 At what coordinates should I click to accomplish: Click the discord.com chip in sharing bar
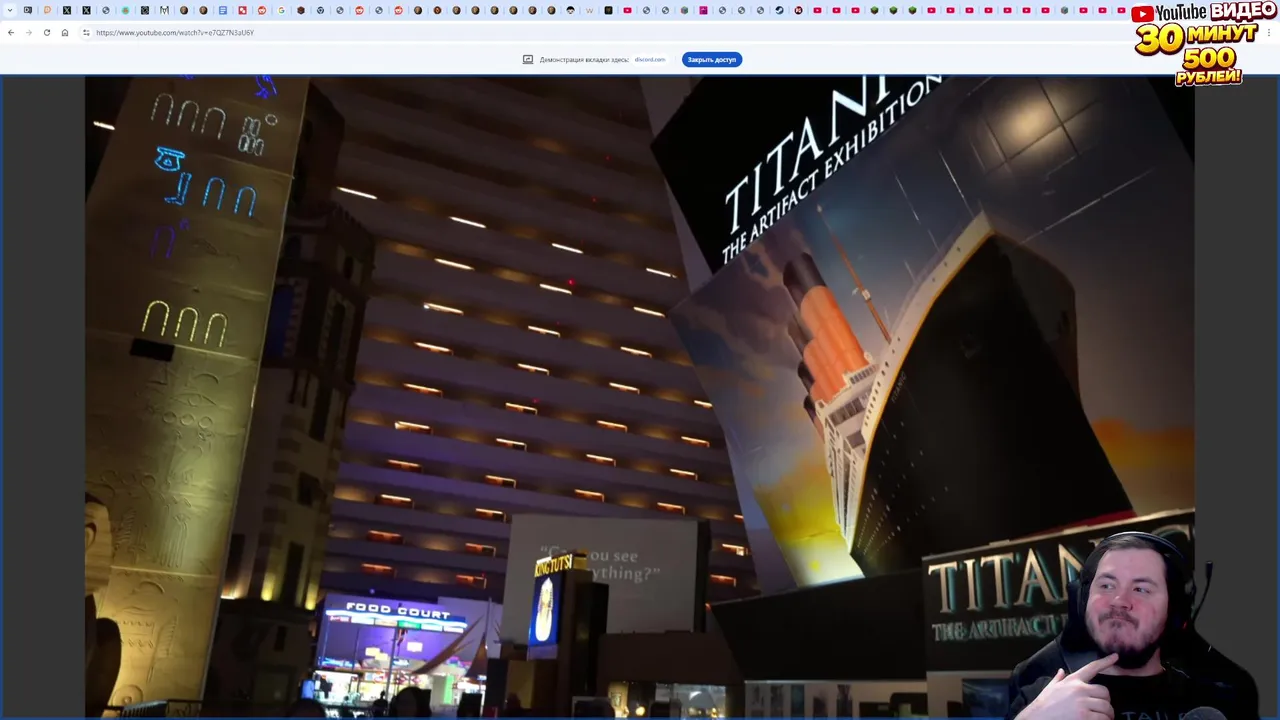click(650, 59)
